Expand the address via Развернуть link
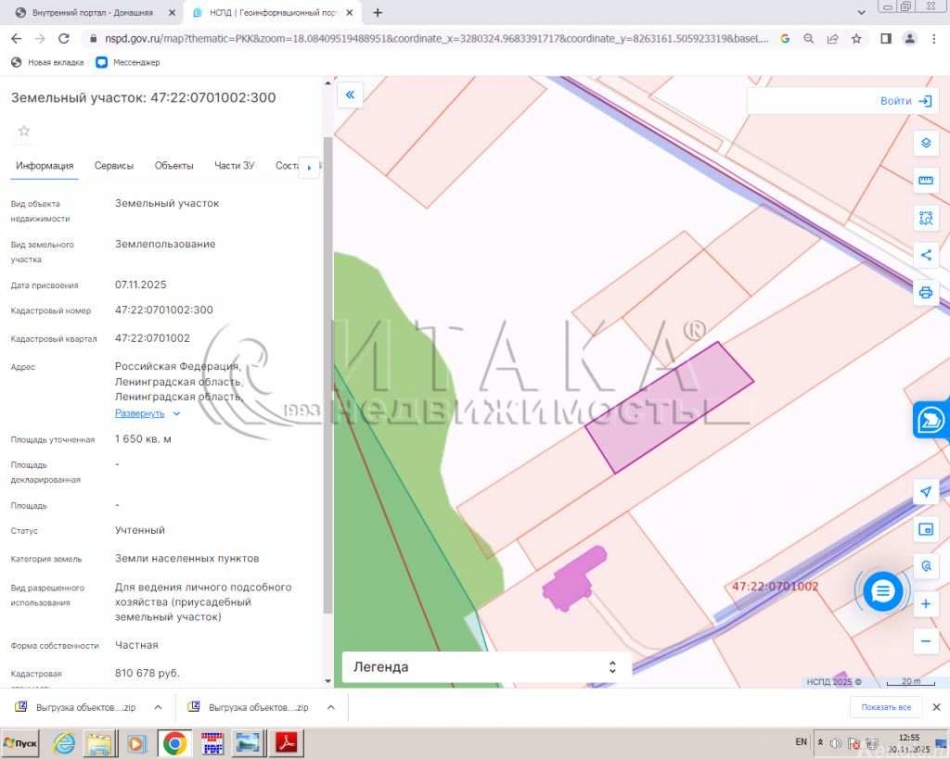 140,412
